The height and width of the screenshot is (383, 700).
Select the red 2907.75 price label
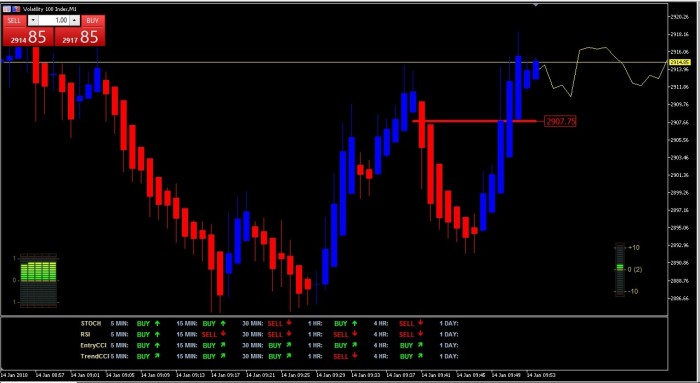click(x=560, y=121)
